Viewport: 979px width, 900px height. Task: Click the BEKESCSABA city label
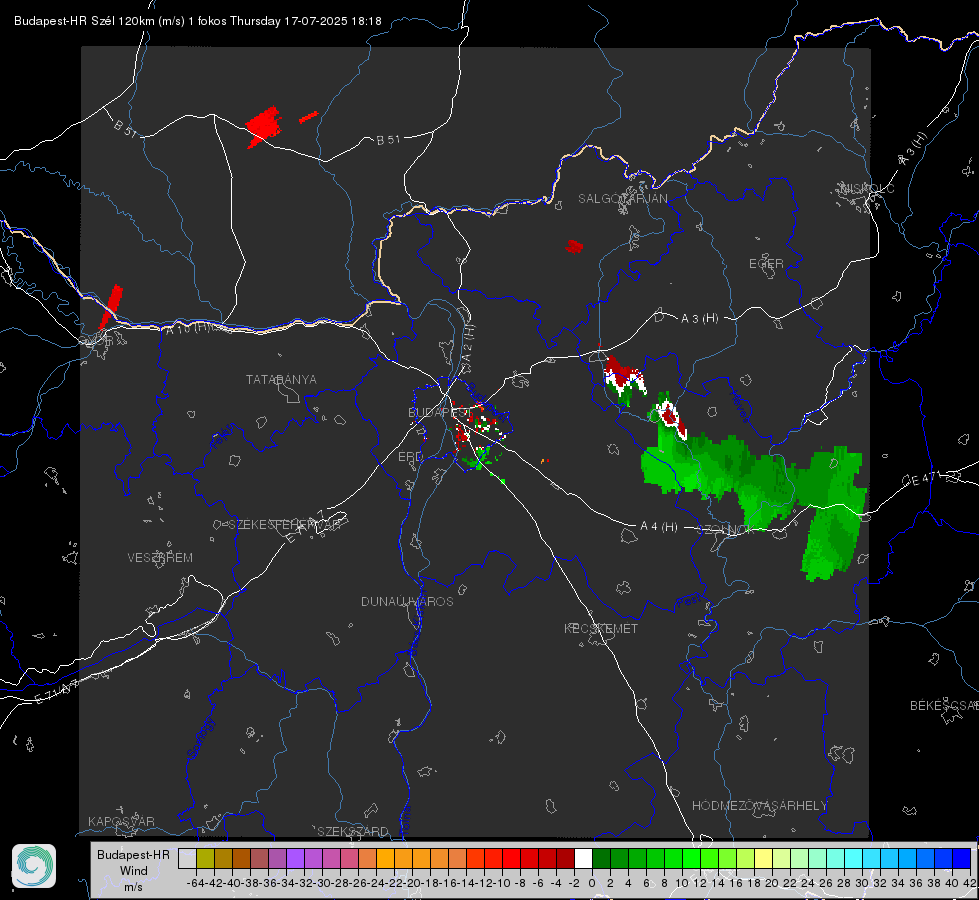944,706
